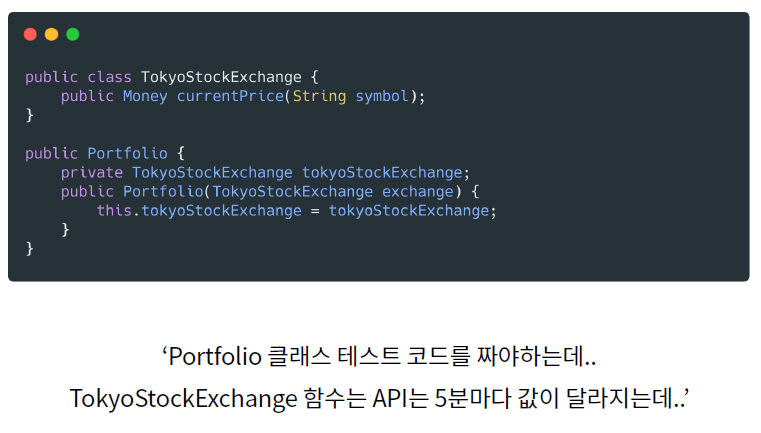761x433 pixels.
Task: Select the Money return type
Action: tap(145, 96)
